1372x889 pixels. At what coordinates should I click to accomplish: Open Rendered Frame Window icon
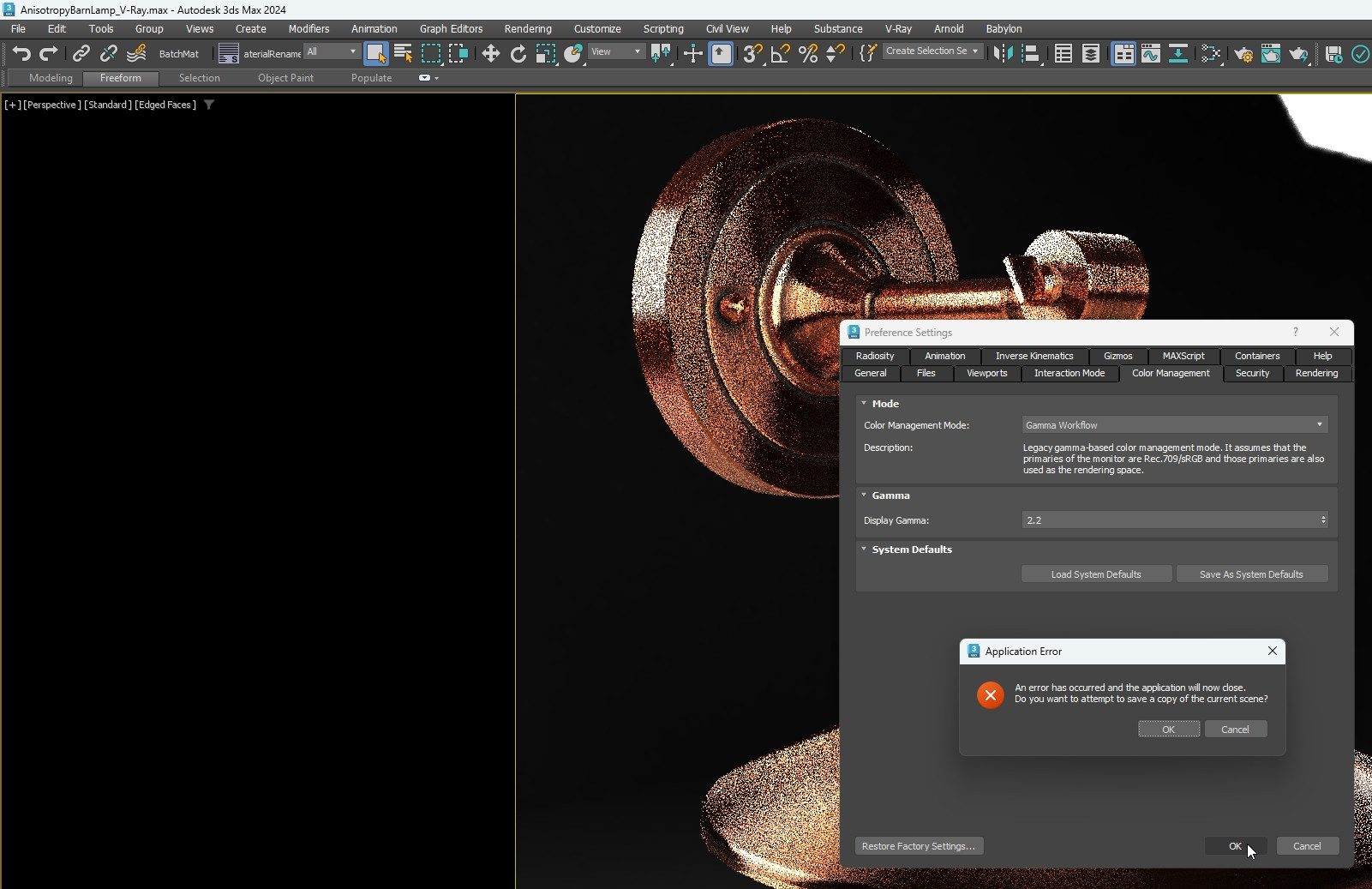(1270, 53)
